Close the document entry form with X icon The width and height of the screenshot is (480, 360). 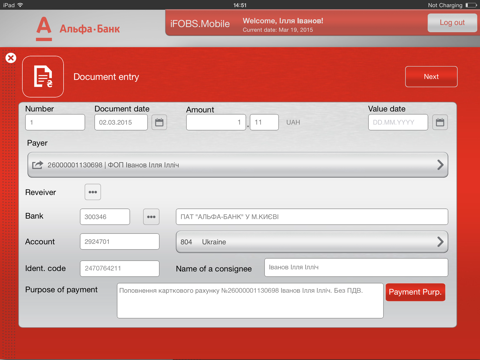pos(11,58)
